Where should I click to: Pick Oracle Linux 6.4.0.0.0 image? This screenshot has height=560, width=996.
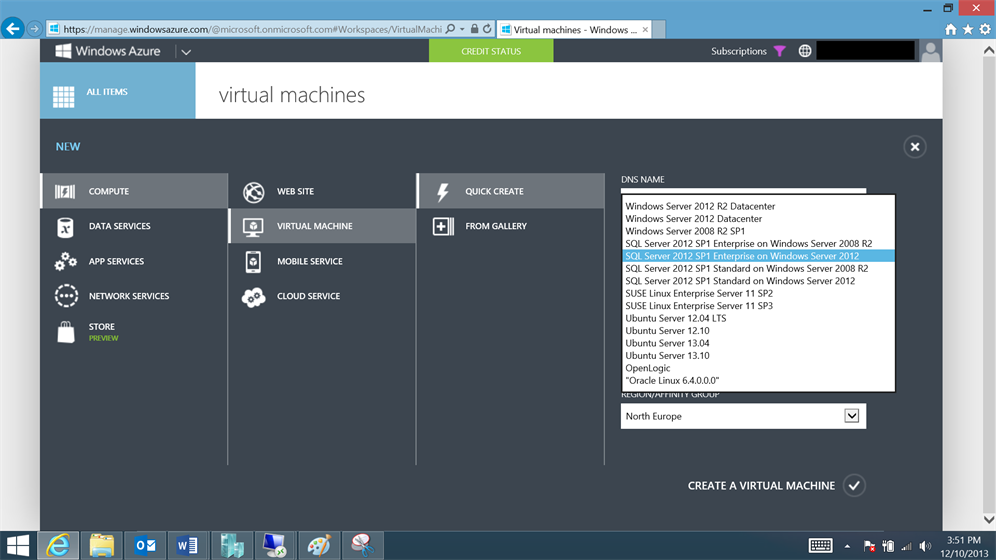758,380
